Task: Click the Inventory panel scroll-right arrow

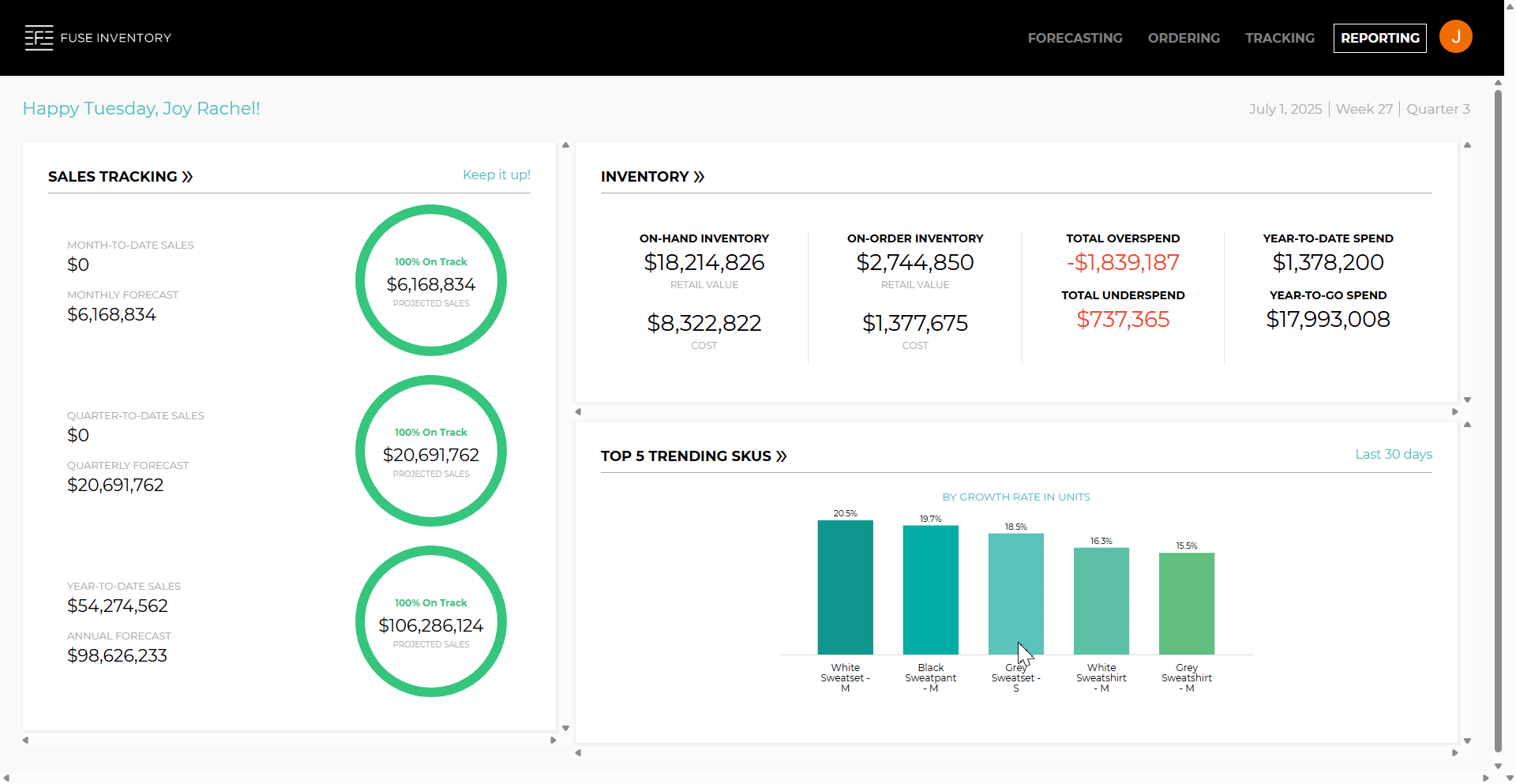Action: (x=1455, y=412)
